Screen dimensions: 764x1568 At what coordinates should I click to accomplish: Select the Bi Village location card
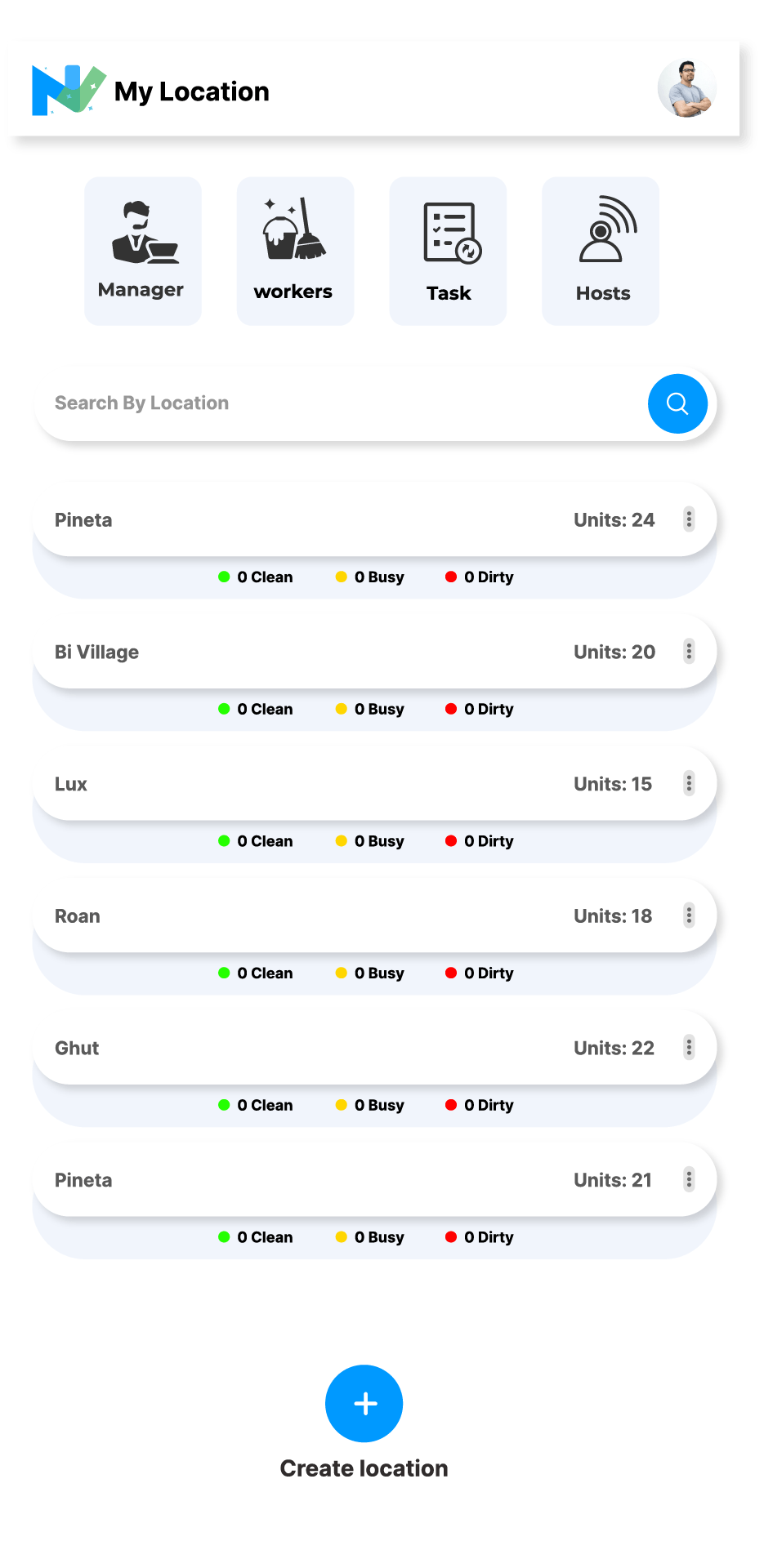(x=327, y=652)
